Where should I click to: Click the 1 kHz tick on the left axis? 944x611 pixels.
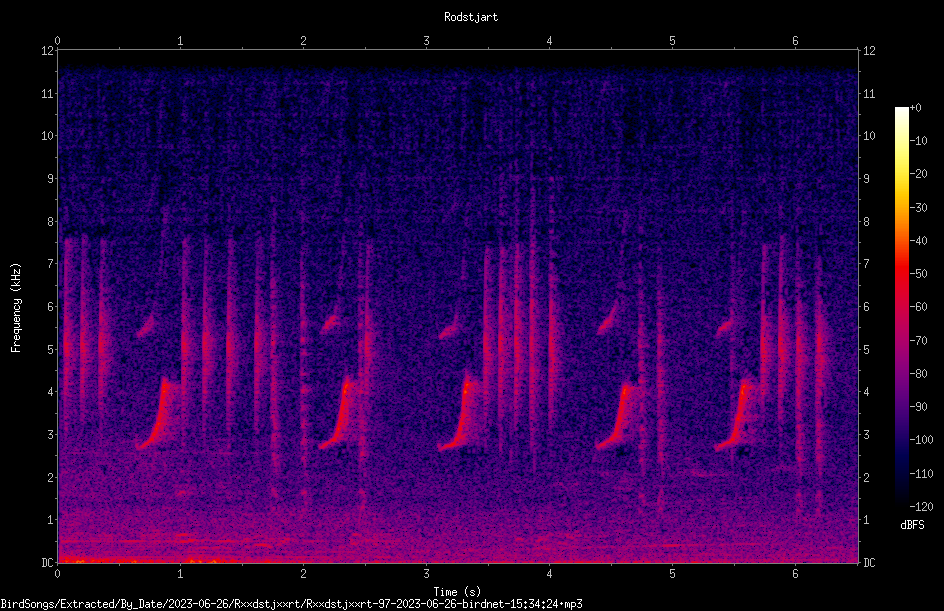(50, 520)
